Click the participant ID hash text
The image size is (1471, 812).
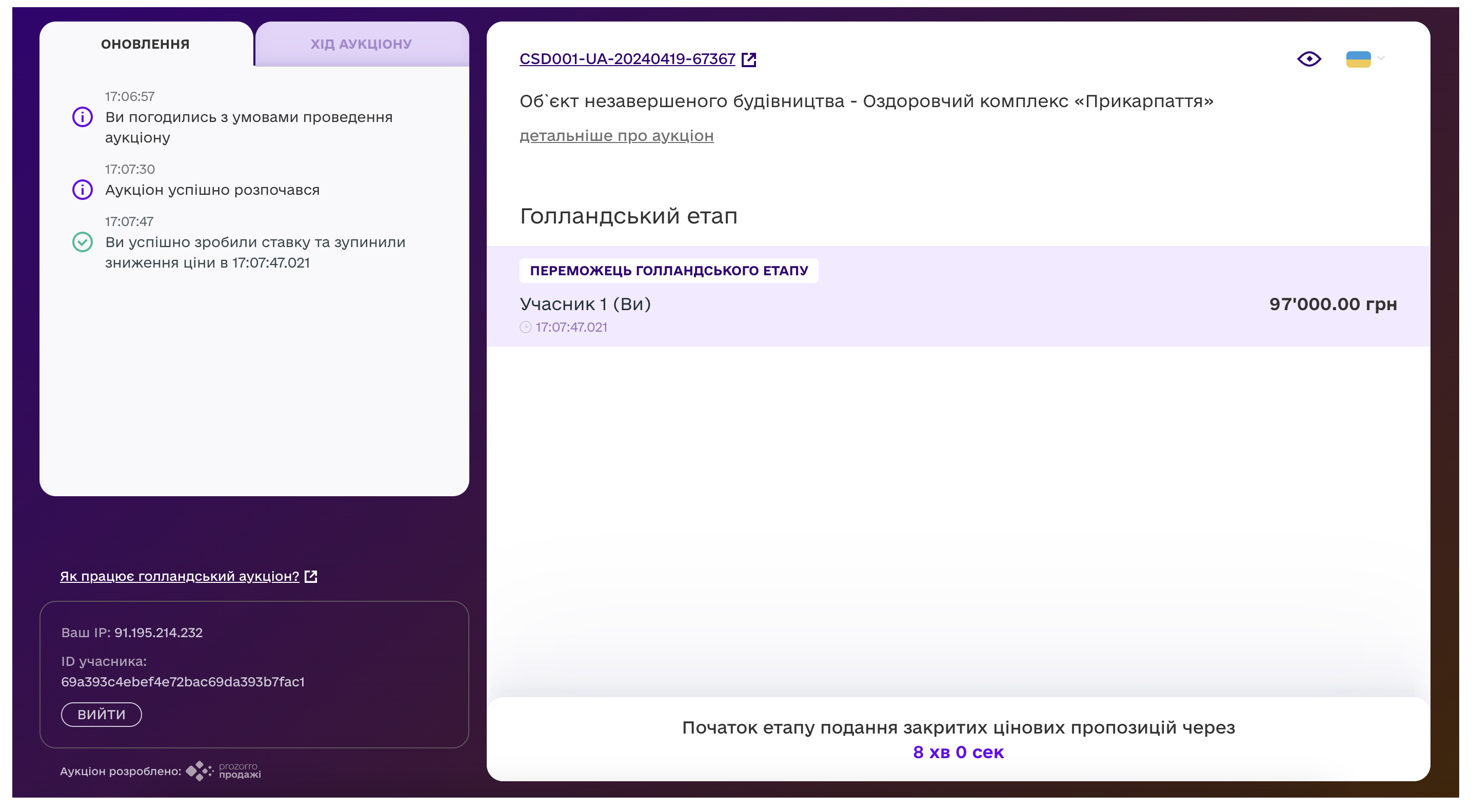[x=183, y=682]
